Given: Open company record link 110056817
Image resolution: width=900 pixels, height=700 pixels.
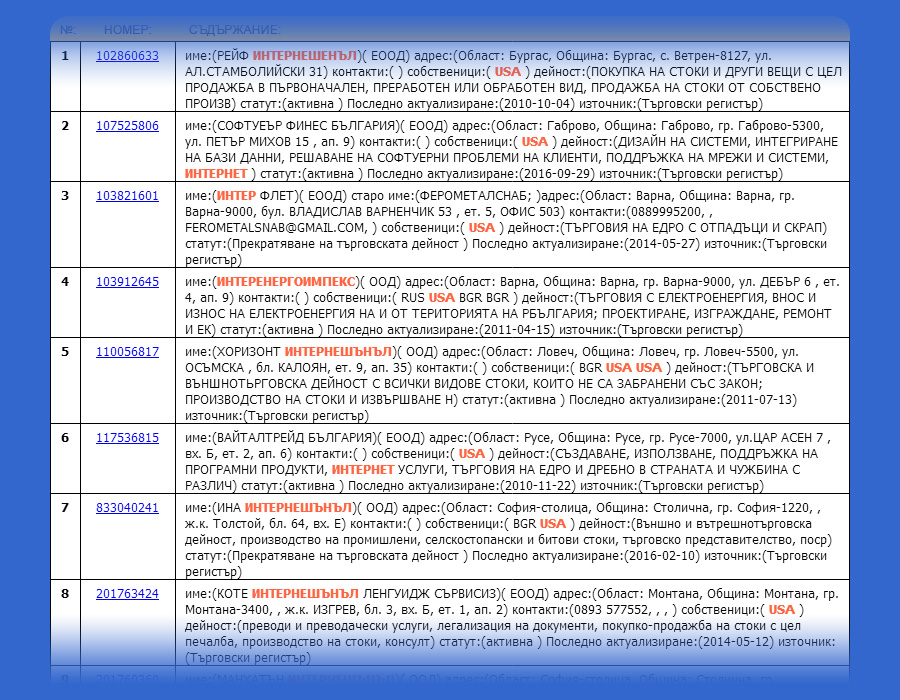Looking at the screenshot, I should [127, 352].
